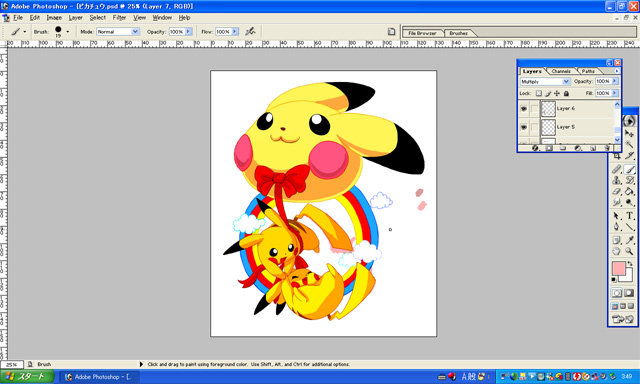
Task: Select the Line shape tool
Action: pos(630,227)
